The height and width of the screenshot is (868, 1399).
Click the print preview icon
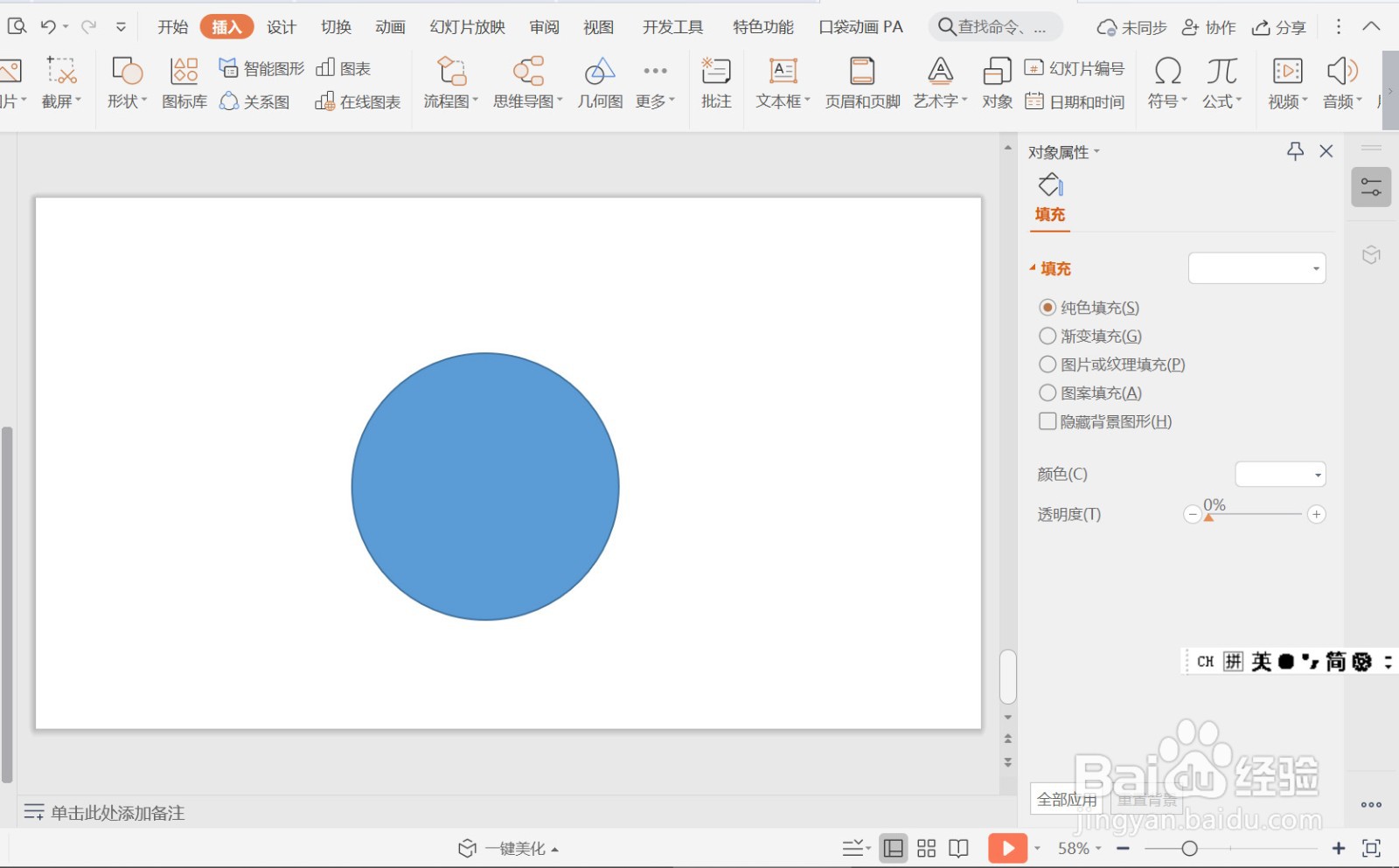17,26
